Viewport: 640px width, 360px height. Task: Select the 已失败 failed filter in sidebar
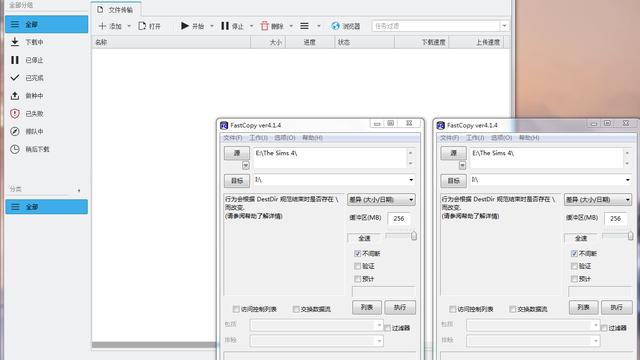pyautogui.click(x=47, y=114)
